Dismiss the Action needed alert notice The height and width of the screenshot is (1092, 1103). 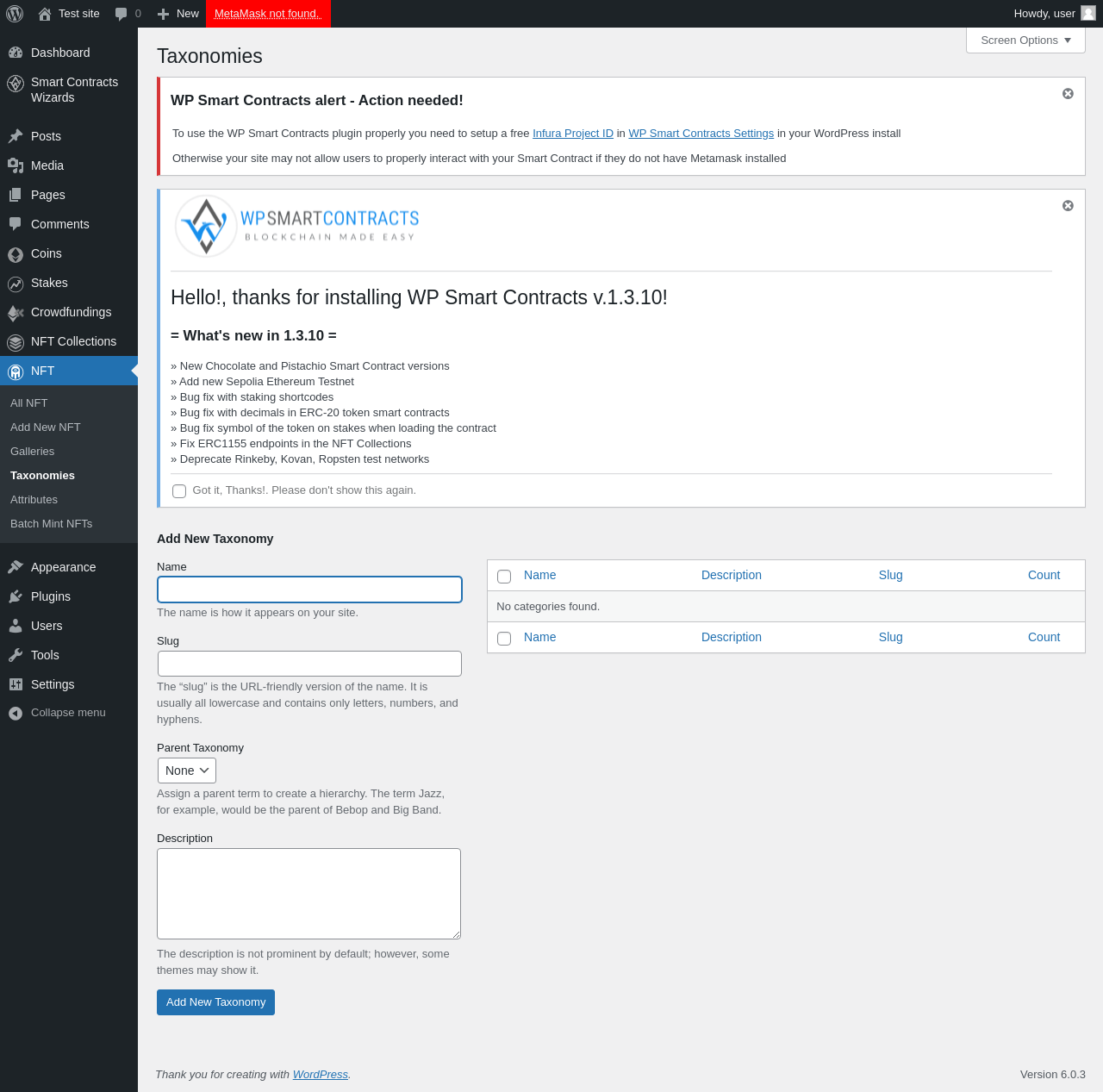click(x=1068, y=93)
